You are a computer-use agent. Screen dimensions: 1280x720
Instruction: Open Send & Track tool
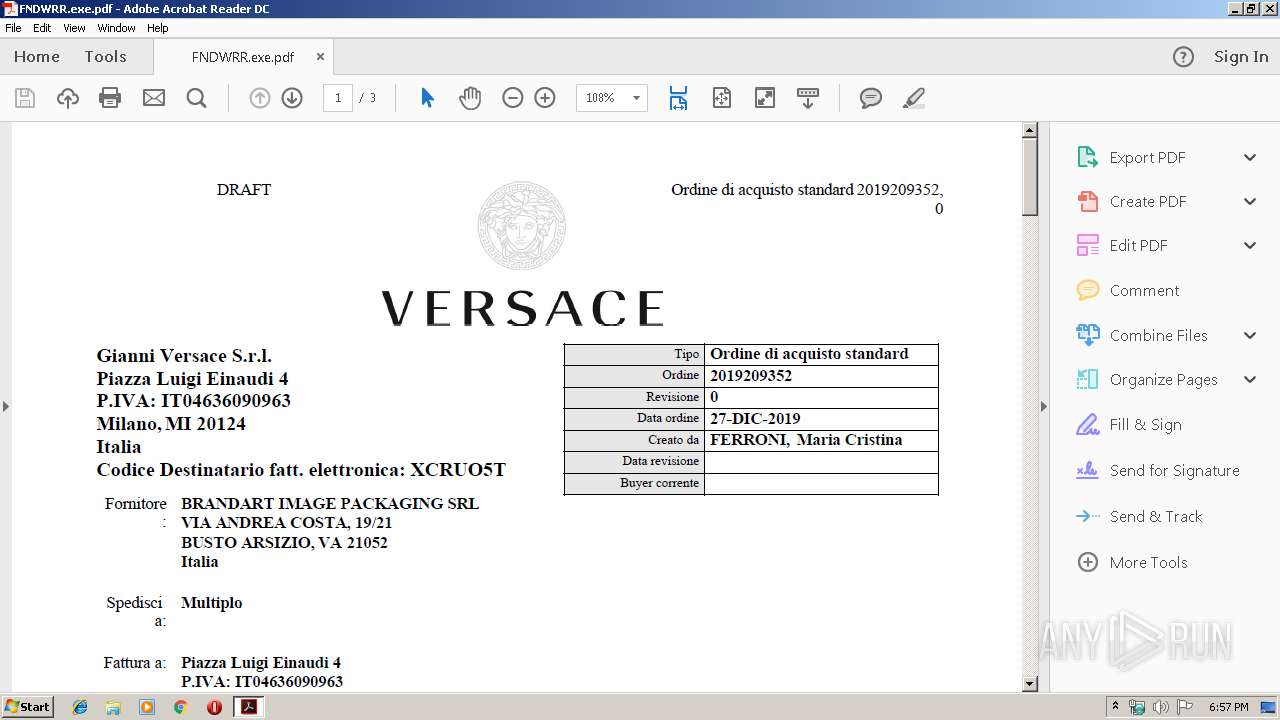[x=1139, y=516]
